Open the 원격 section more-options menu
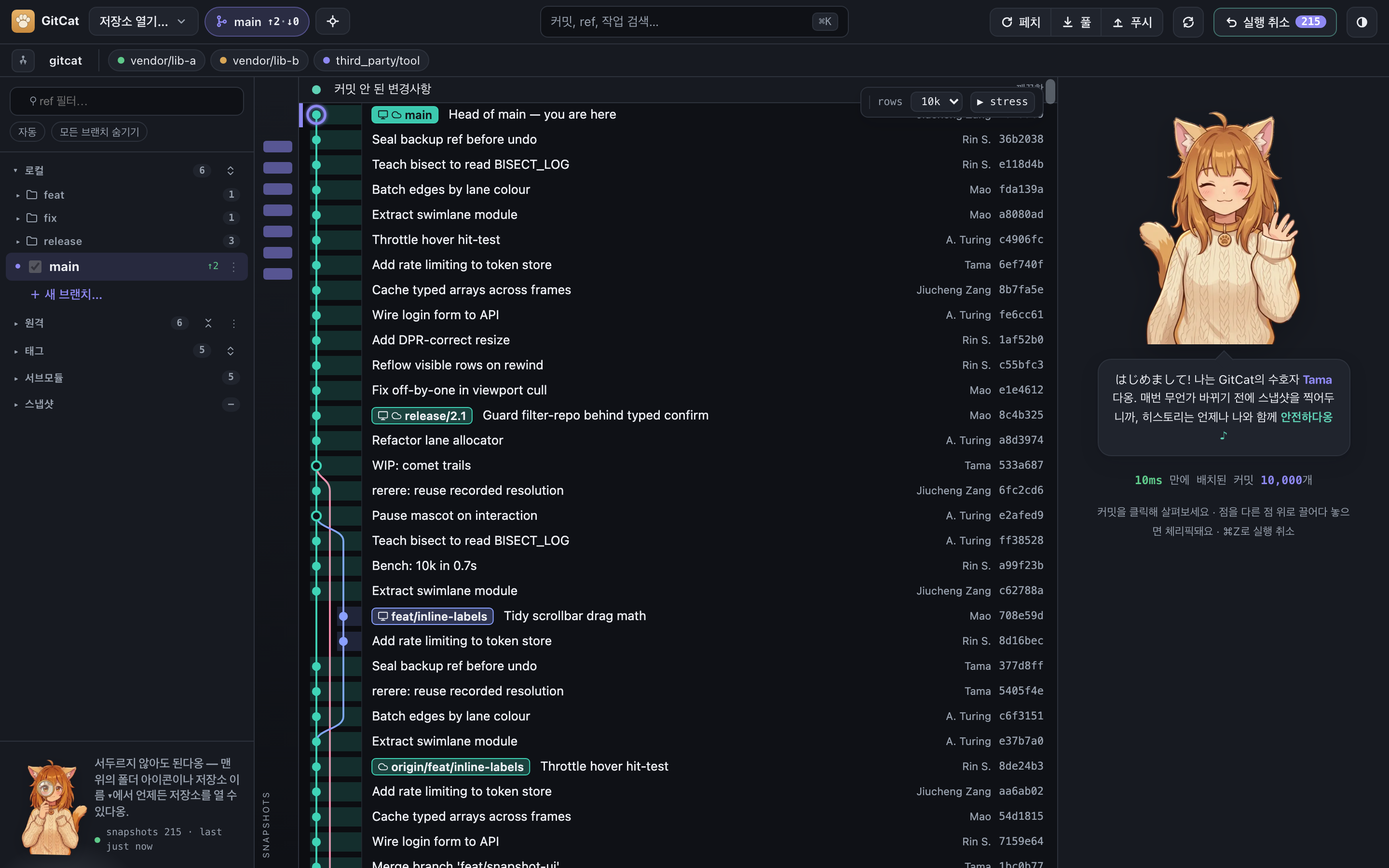The height and width of the screenshot is (868, 1389). (x=233, y=323)
